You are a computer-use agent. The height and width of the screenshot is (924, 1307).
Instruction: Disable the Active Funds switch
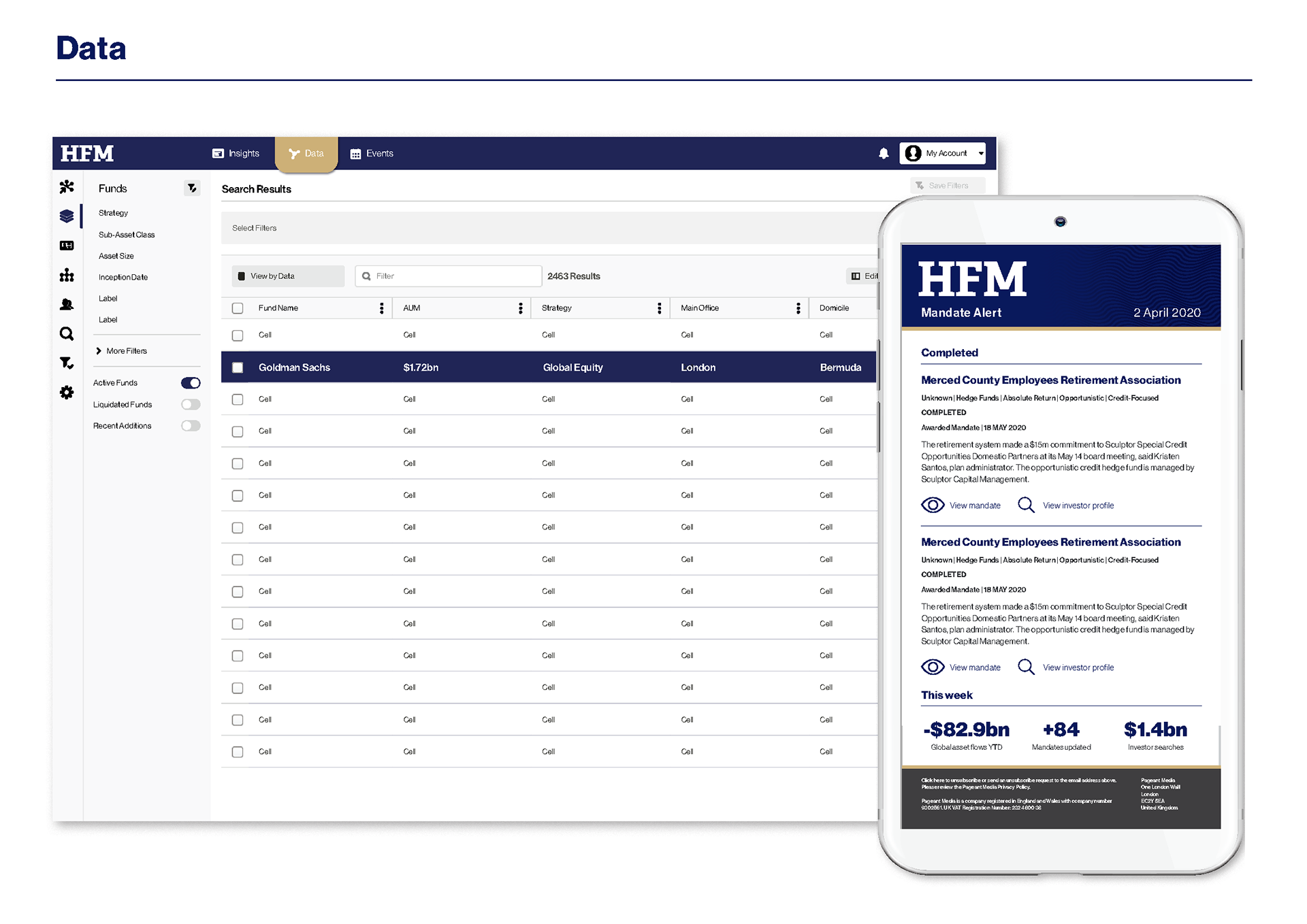(191, 383)
